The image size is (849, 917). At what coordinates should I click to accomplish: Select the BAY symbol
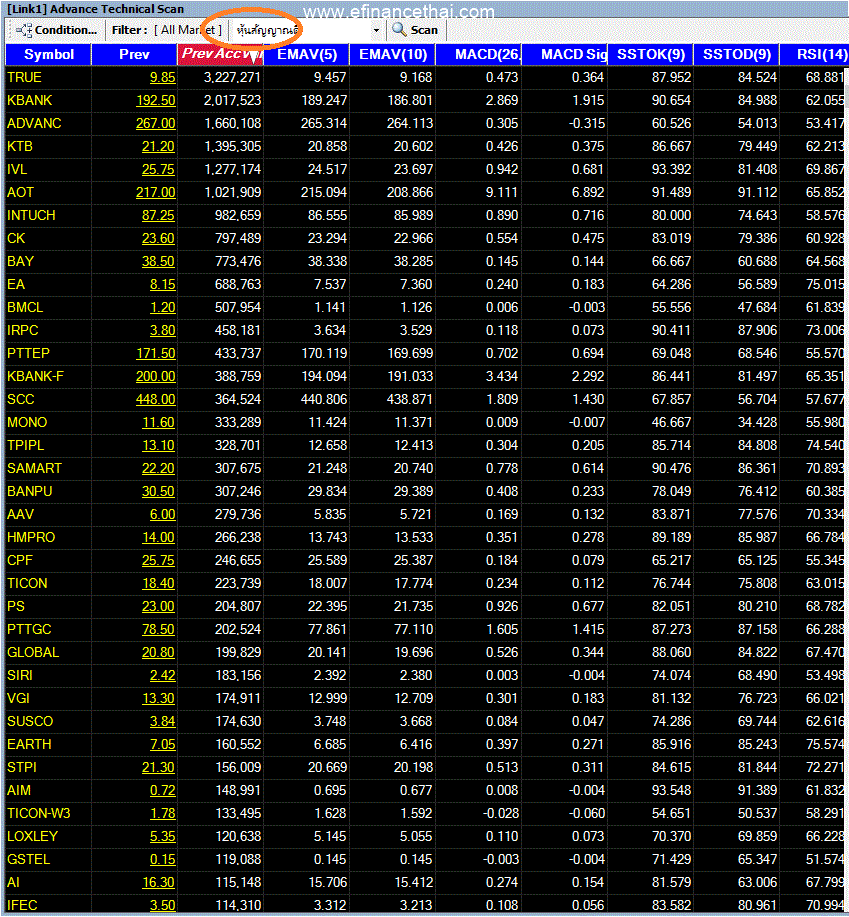20,261
